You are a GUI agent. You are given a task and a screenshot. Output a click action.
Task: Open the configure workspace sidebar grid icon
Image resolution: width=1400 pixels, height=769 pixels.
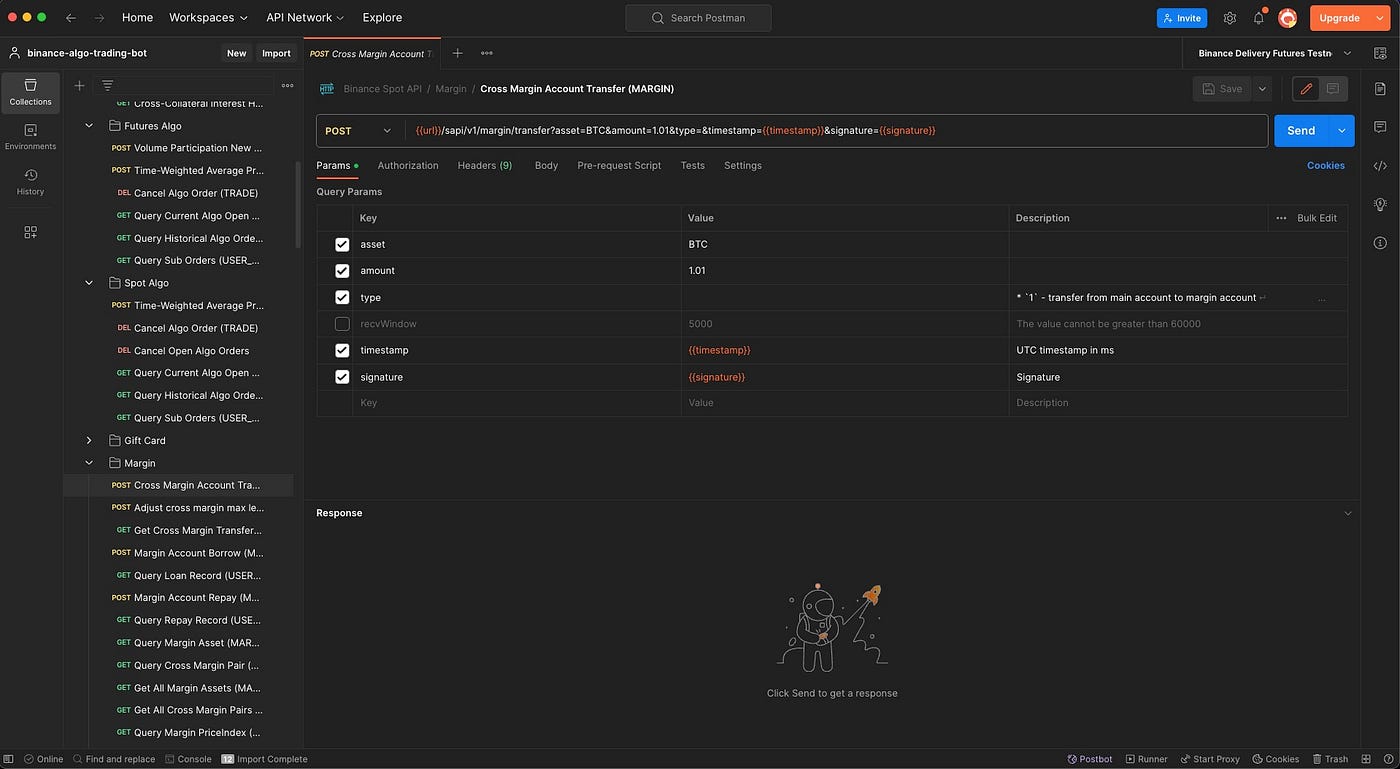tap(30, 232)
